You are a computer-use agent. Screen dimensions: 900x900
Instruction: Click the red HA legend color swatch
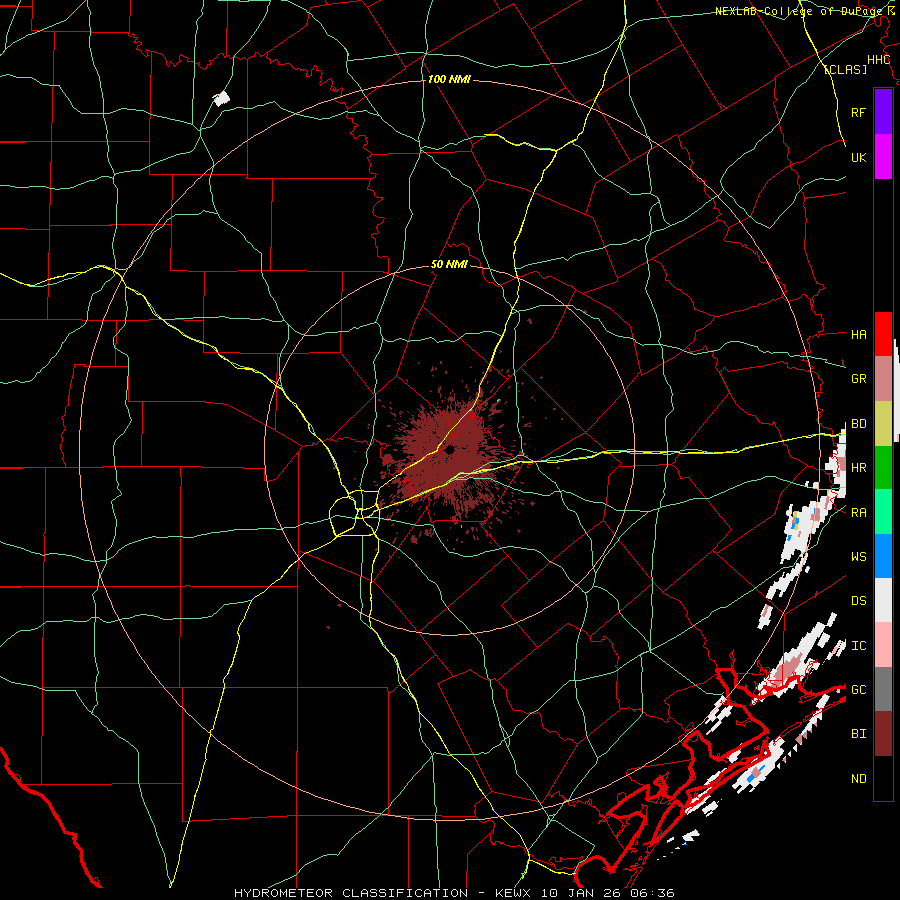click(x=883, y=334)
